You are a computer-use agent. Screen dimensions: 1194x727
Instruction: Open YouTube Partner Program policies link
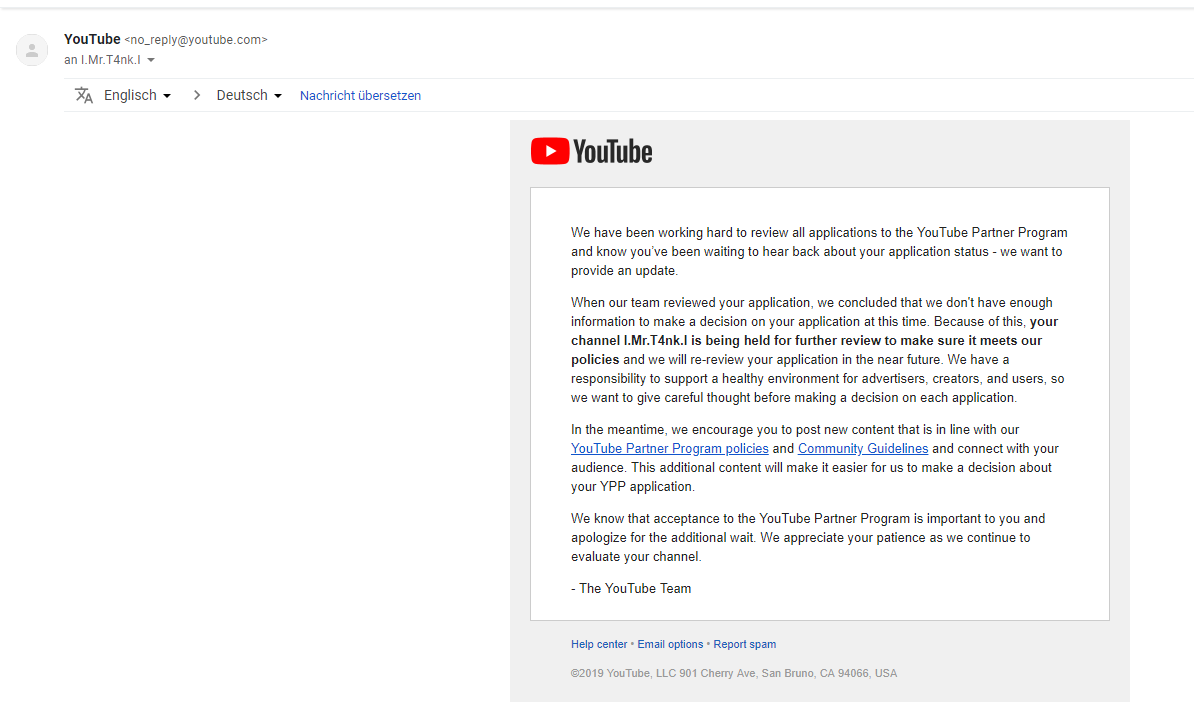coord(669,448)
